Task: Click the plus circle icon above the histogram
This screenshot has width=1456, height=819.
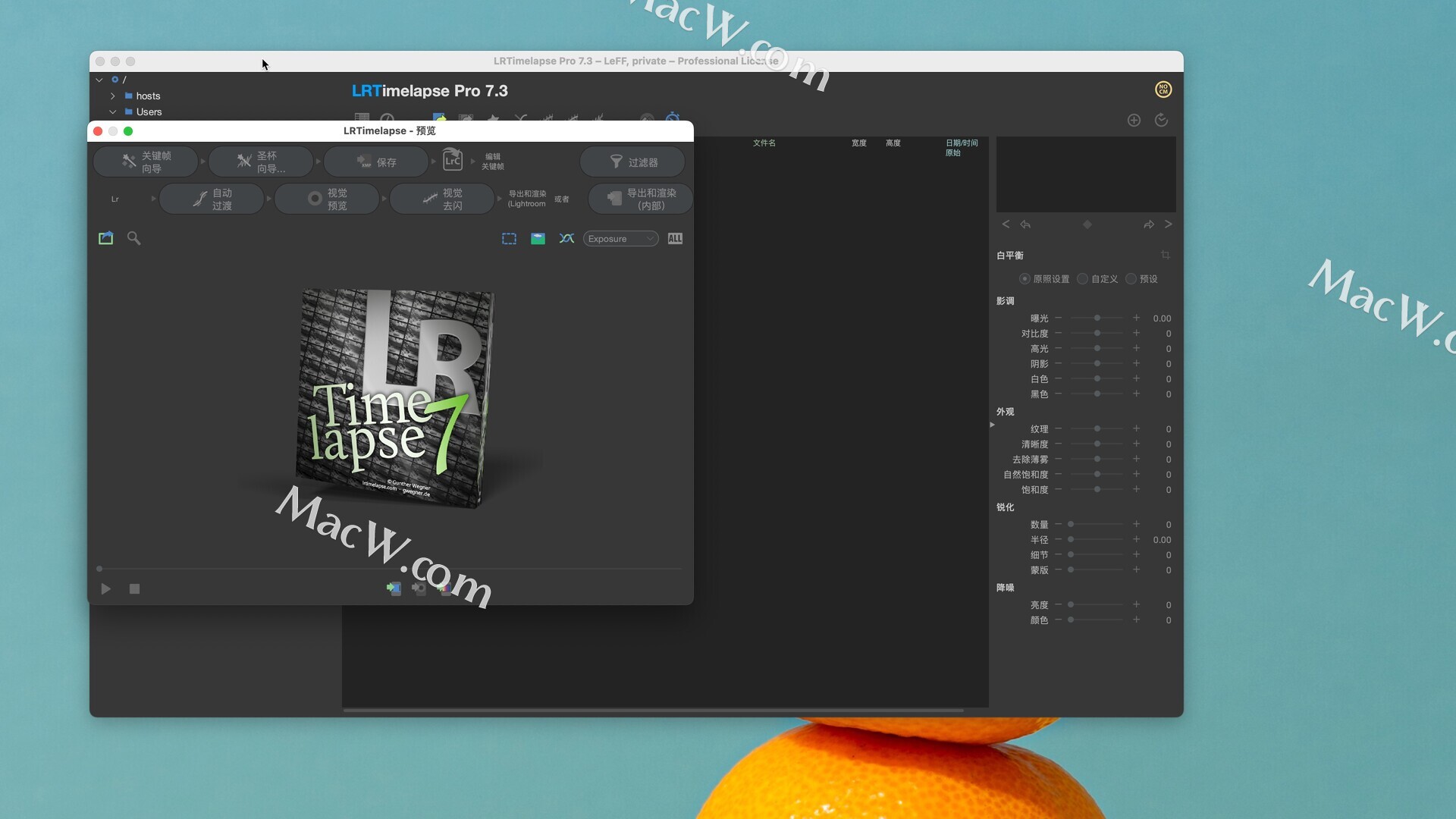Action: coord(1134,120)
